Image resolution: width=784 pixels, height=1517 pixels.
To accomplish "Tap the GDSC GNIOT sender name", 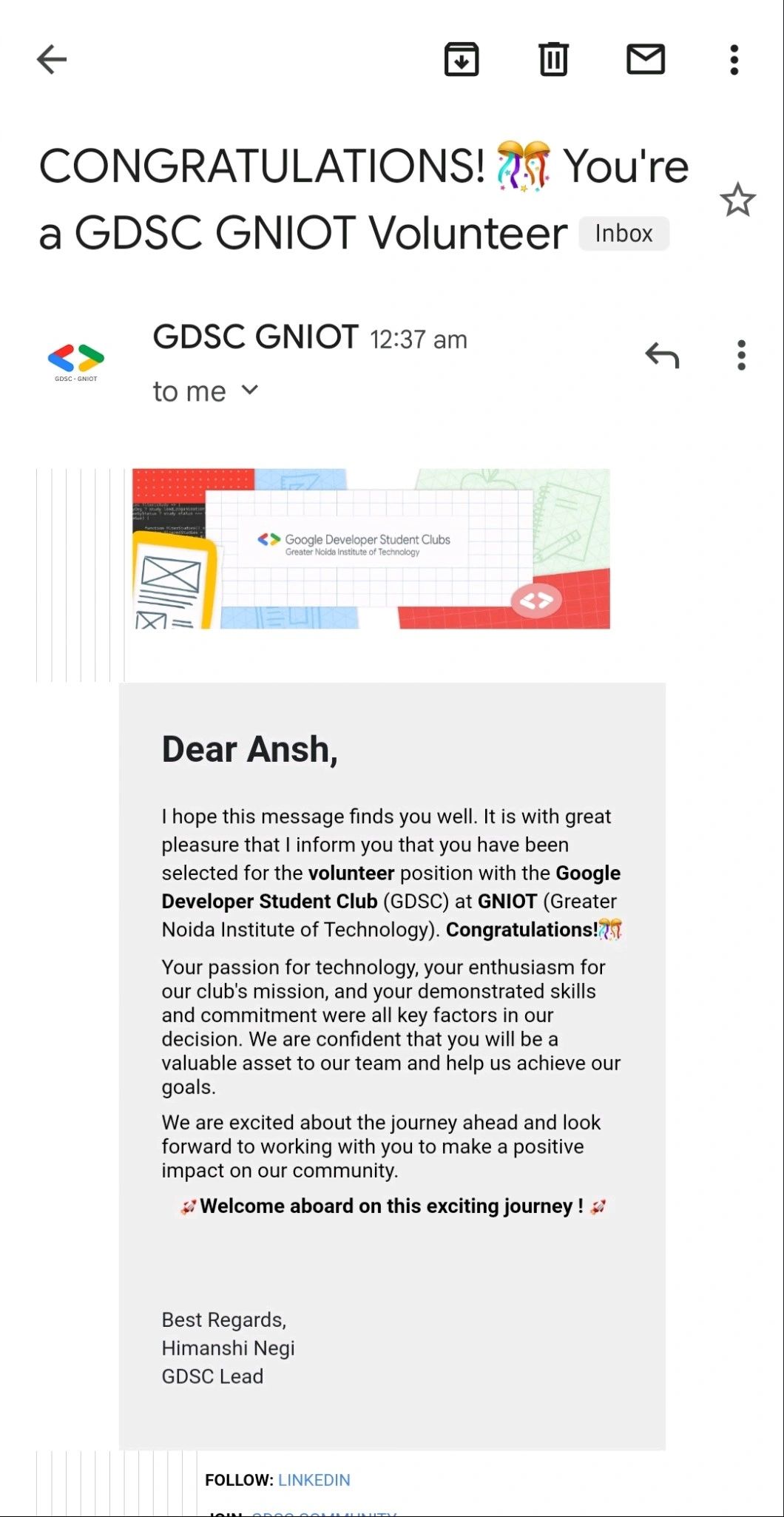I will tap(255, 337).
